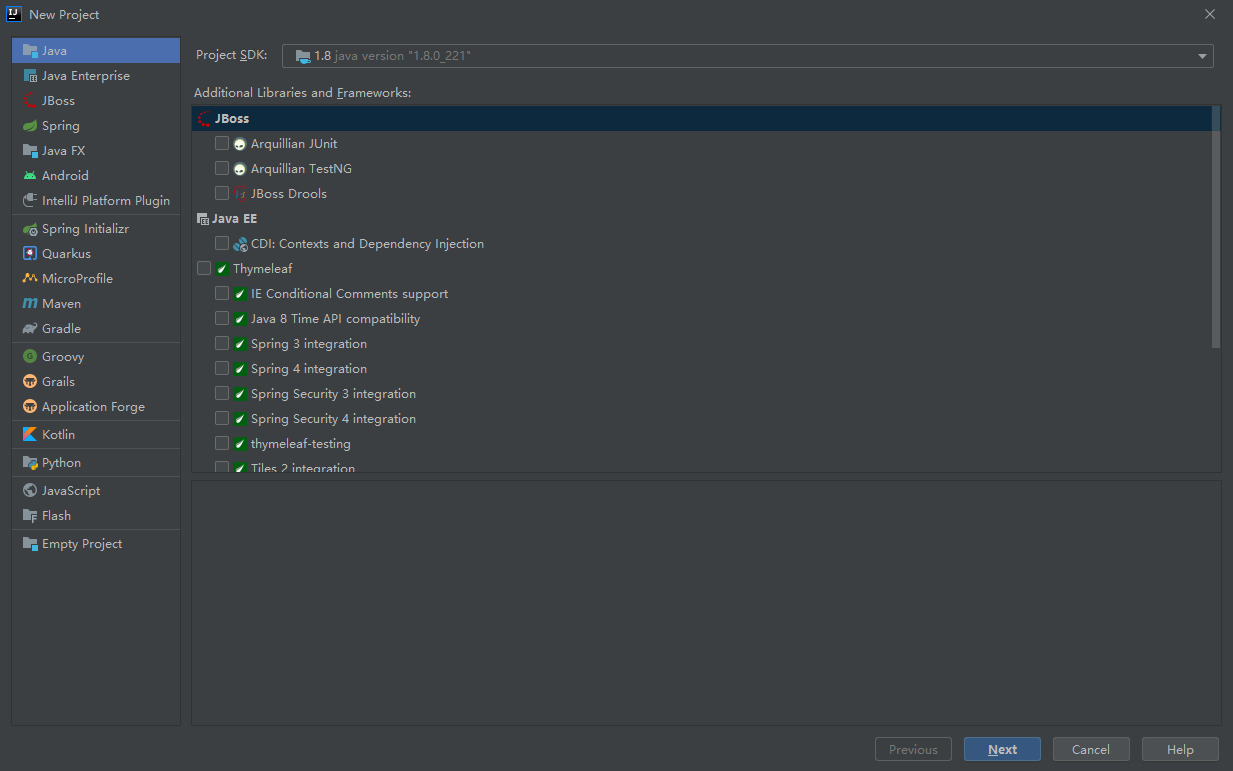This screenshot has height=771, width=1233.
Task: Open Help from the dialog
Action: (x=1180, y=750)
